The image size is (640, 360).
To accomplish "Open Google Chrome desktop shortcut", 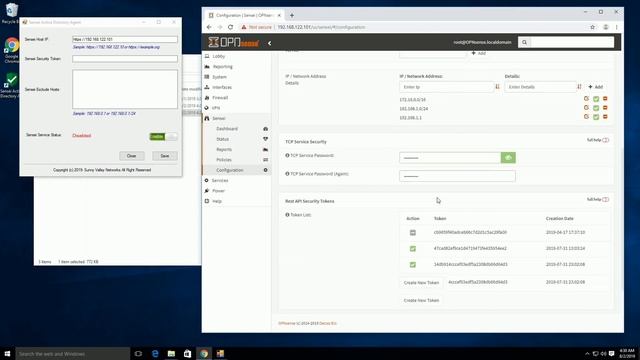I will pos(11,51).
